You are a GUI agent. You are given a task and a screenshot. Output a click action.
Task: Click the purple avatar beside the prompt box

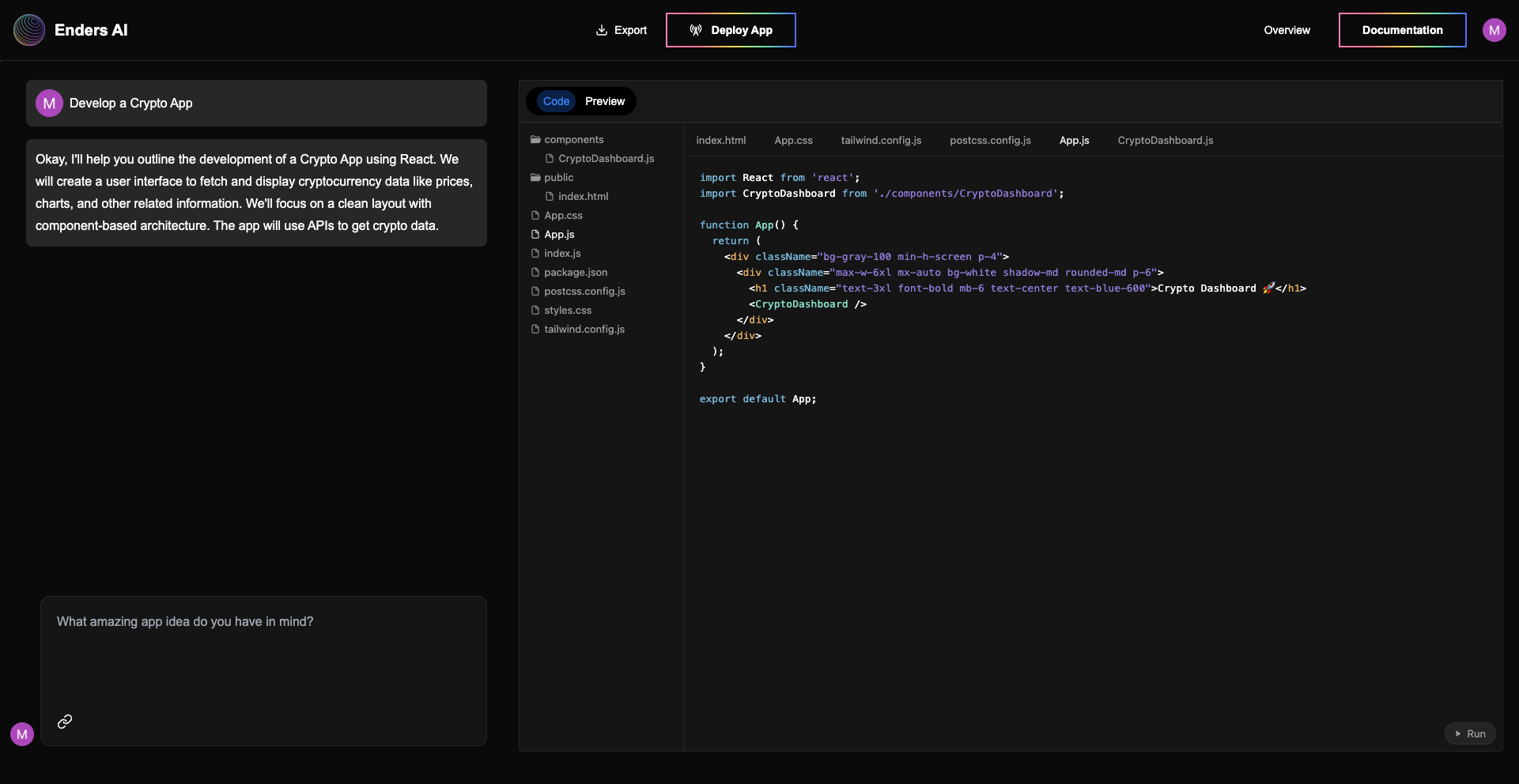[x=22, y=734]
